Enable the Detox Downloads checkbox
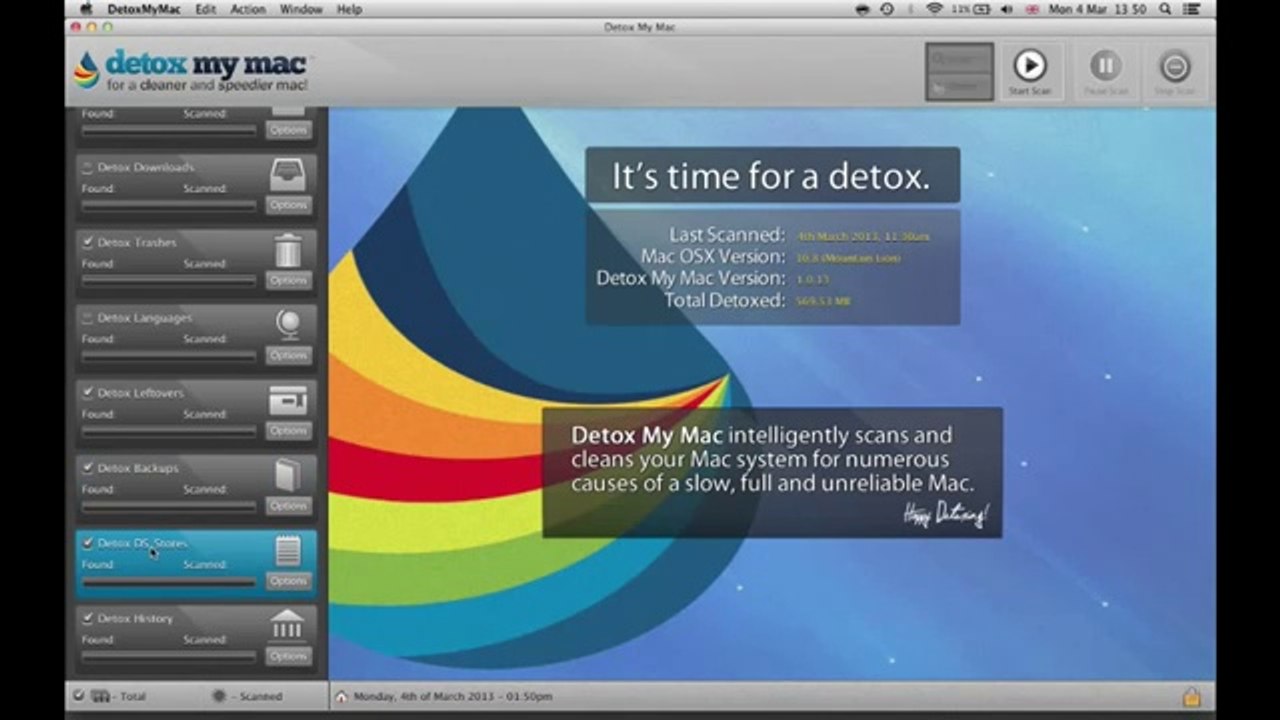The height and width of the screenshot is (720, 1280). 88,167
